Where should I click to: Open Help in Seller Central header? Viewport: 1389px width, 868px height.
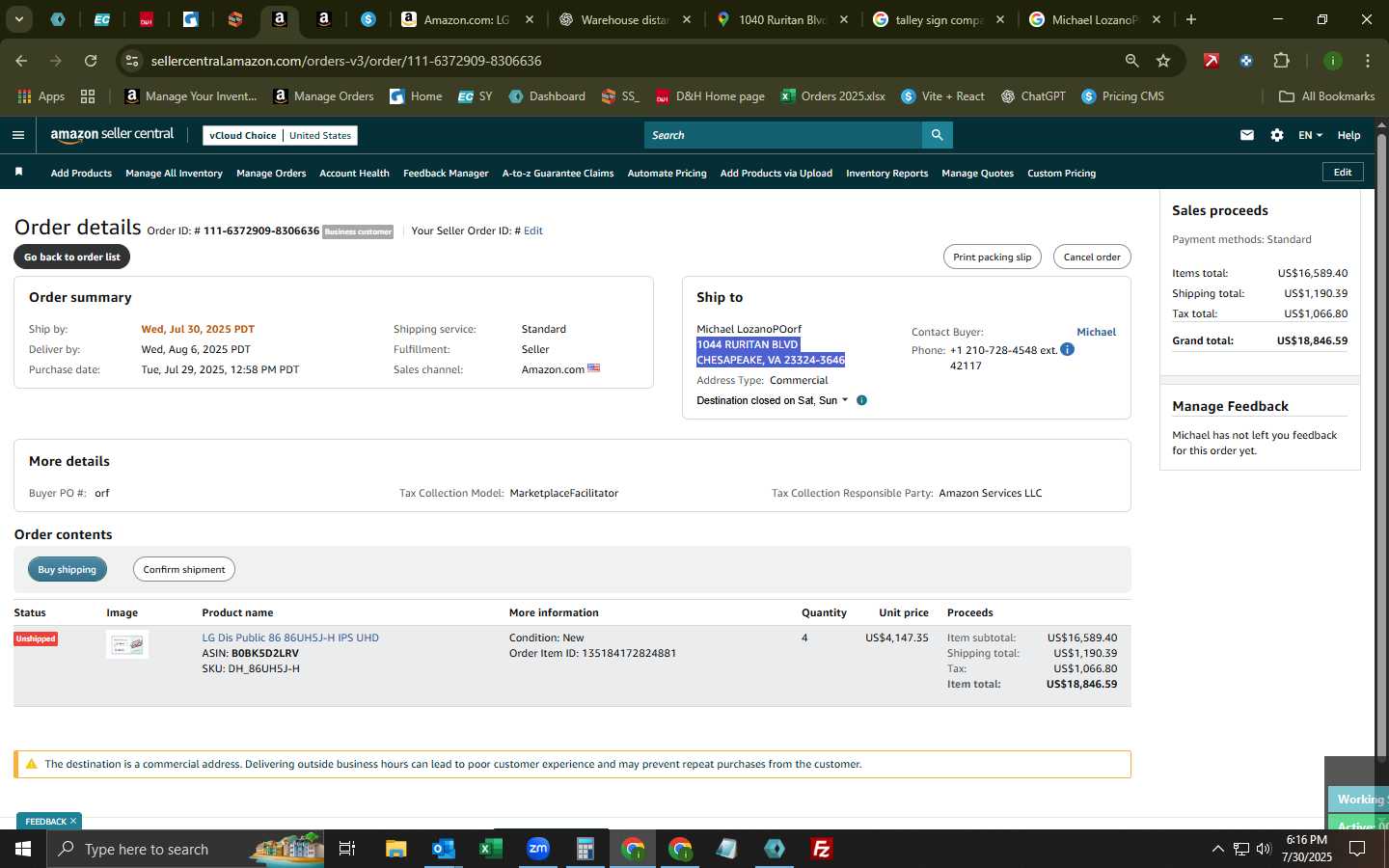point(1348,135)
